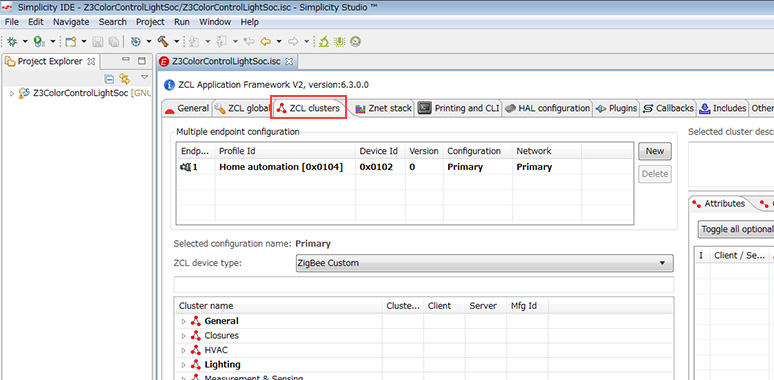Click the blue target build configuration icon
This screenshot has height=380, width=774.
(x=136, y=41)
